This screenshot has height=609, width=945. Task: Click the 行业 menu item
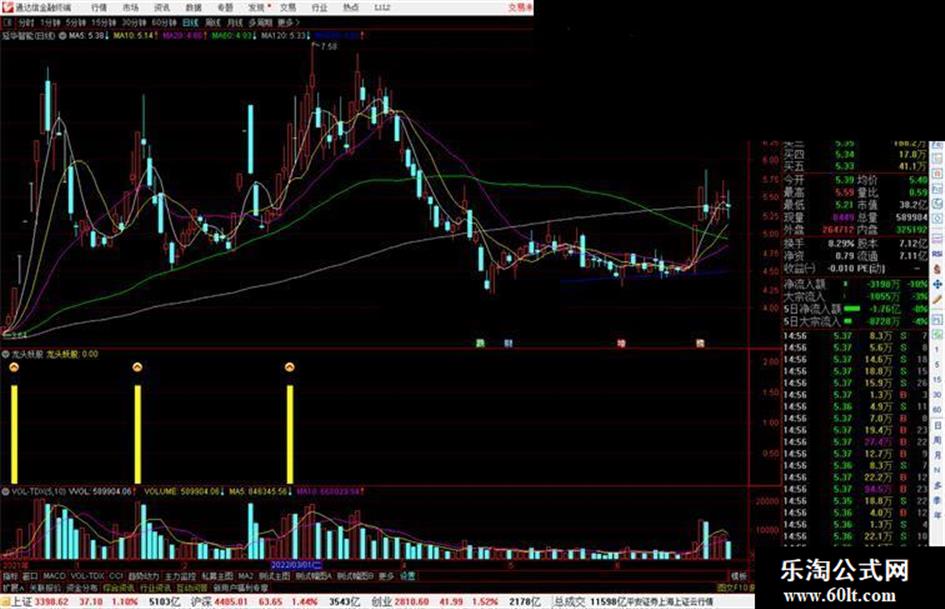pos(319,7)
